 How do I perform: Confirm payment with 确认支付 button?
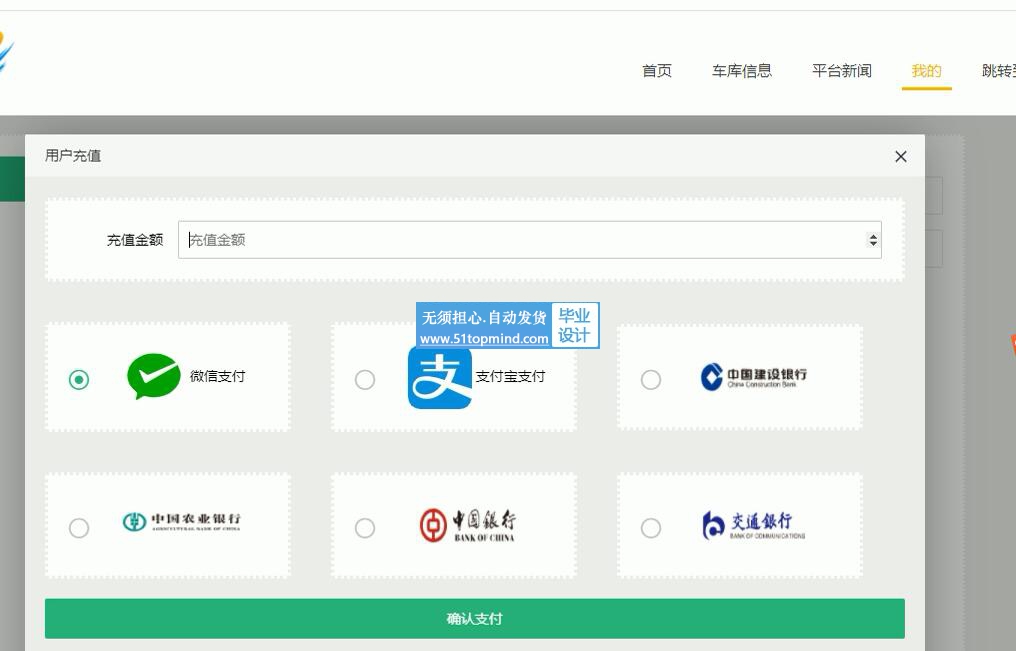pos(474,619)
